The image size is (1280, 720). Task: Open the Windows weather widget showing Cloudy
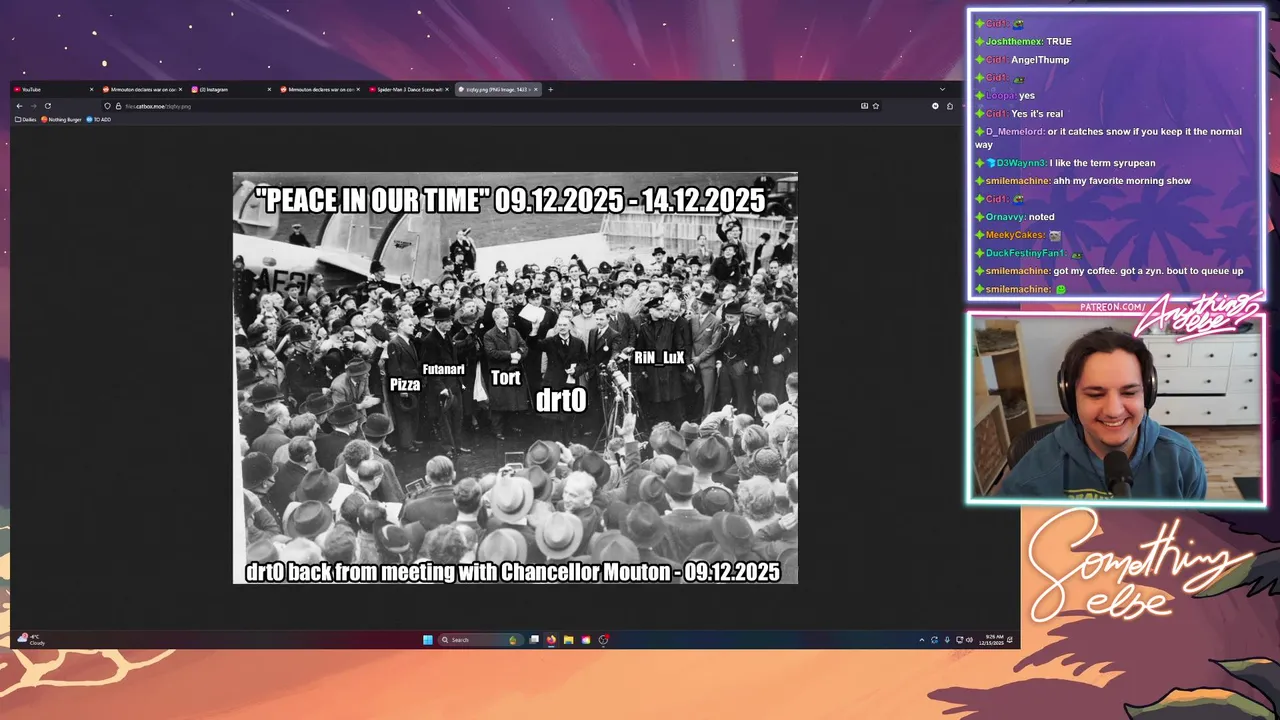(x=33, y=639)
